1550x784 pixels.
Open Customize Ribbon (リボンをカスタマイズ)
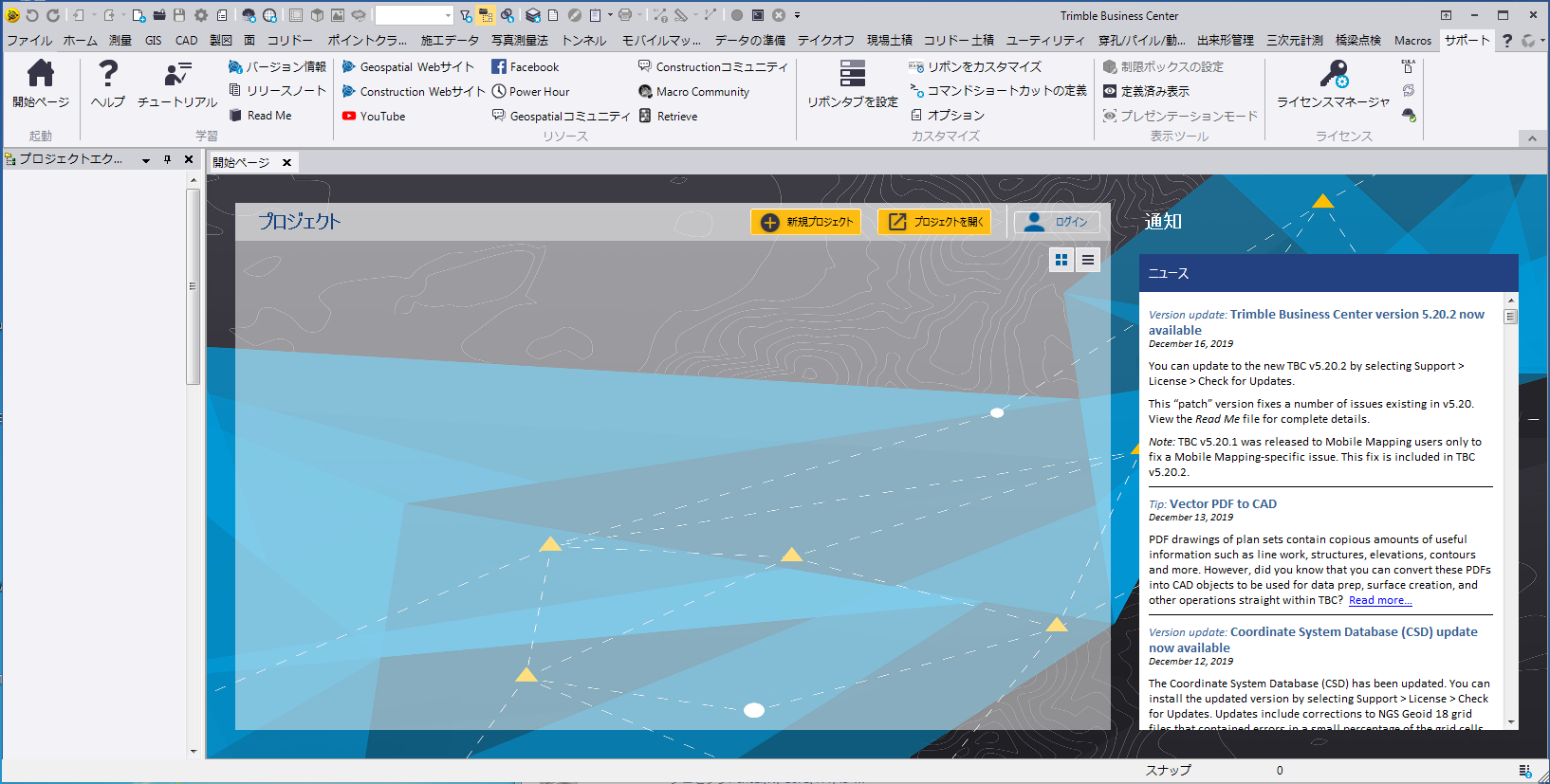(975, 66)
